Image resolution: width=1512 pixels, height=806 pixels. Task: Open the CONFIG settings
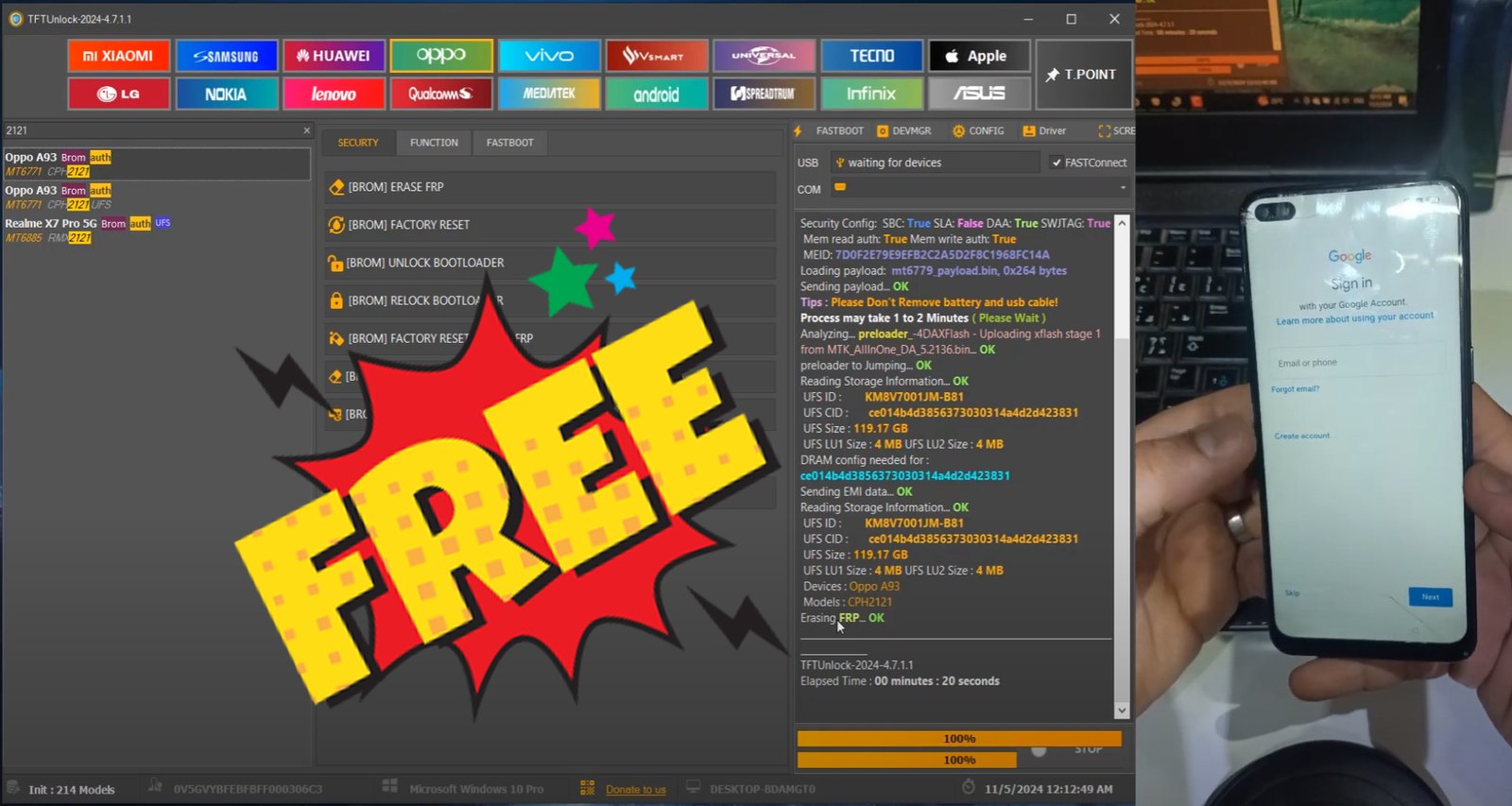979,130
